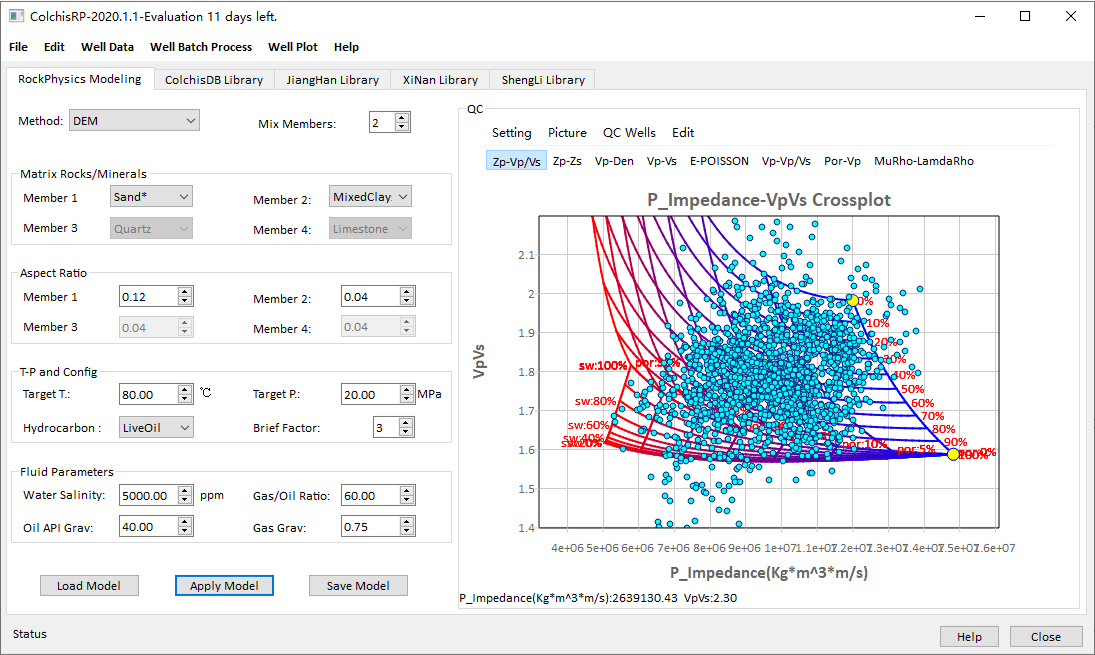Click the Load Model button
This screenshot has width=1095, height=655.
[89, 586]
